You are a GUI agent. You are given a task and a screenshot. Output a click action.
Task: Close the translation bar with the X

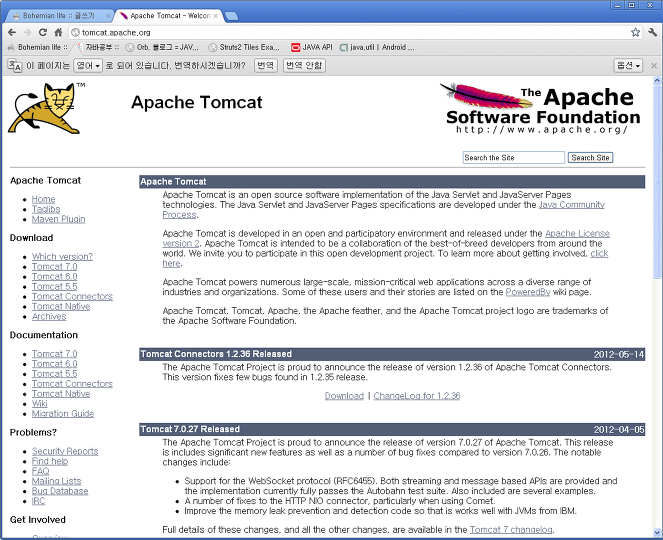pyautogui.click(x=654, y=66)
